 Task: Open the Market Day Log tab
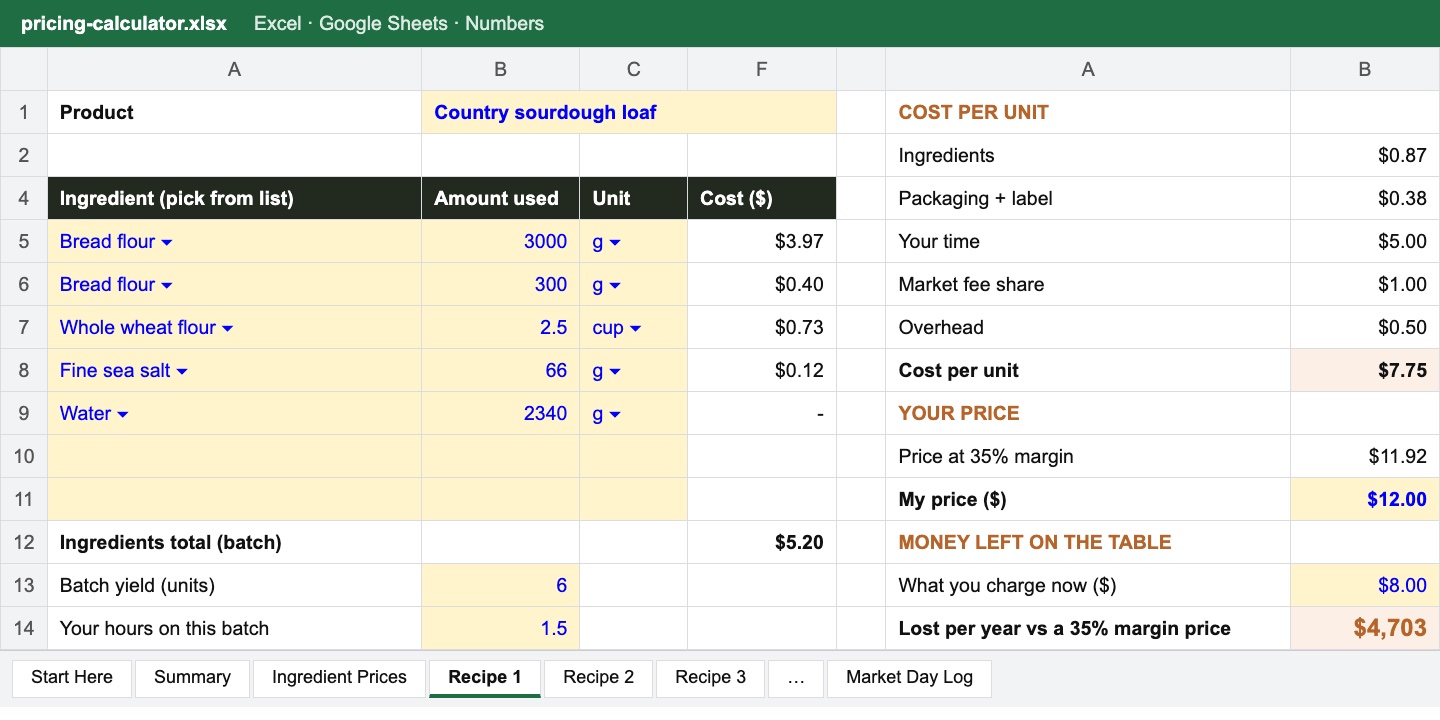[909, 677]
